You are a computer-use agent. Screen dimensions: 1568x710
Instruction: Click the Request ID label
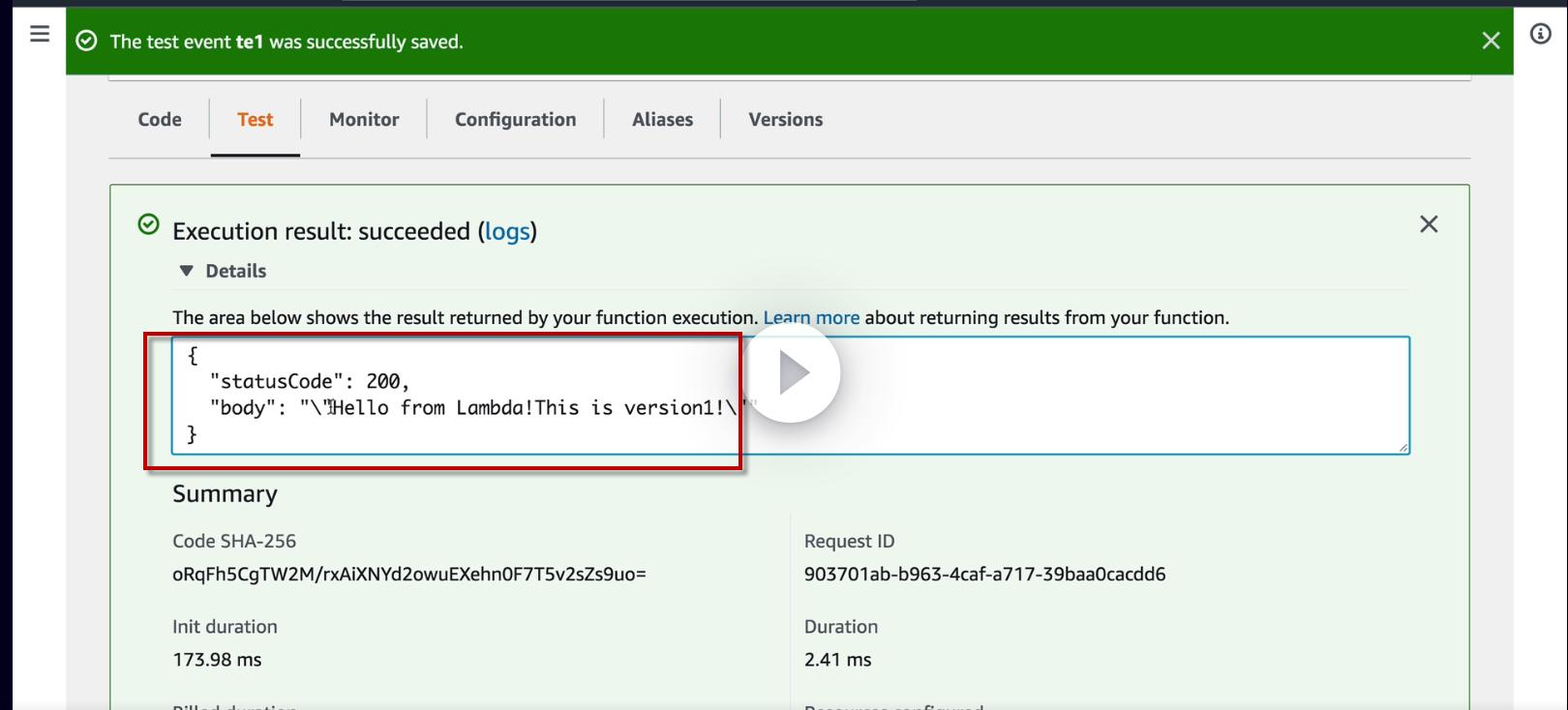pos(850,542)
